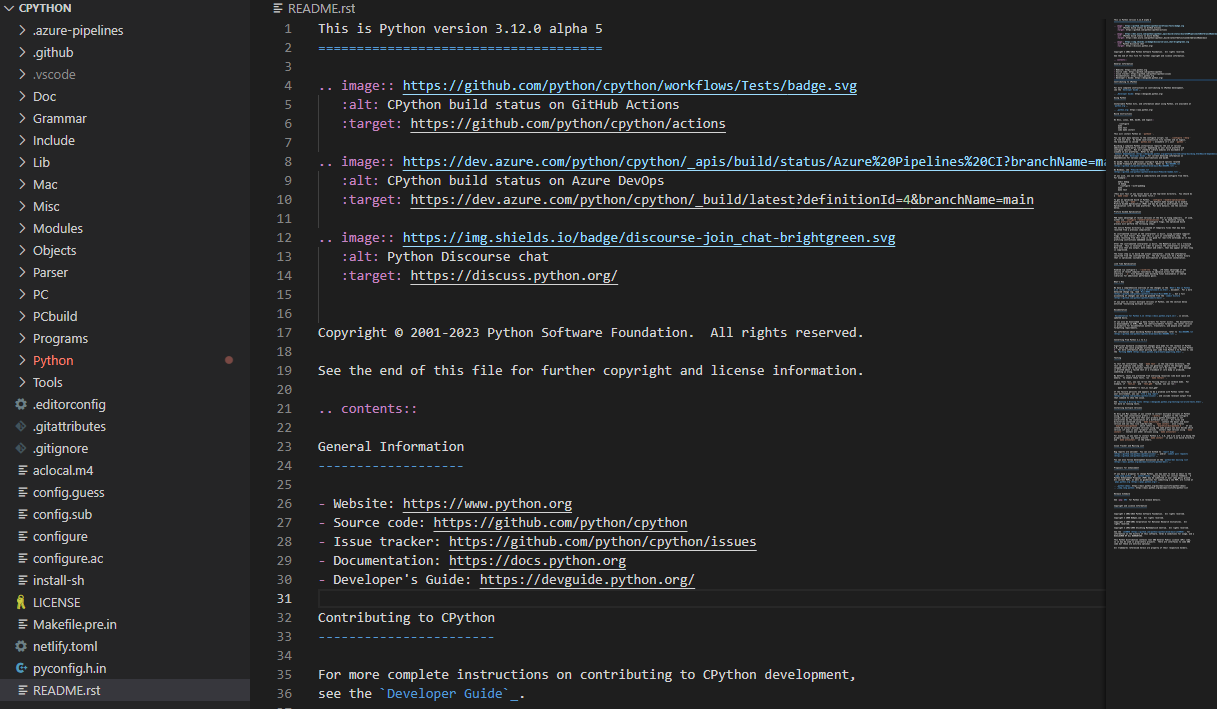The width and height of the screenshot is (1217, 709).
Task: Collapse the CPYTHON root folder section
Action: click(10, 8)
